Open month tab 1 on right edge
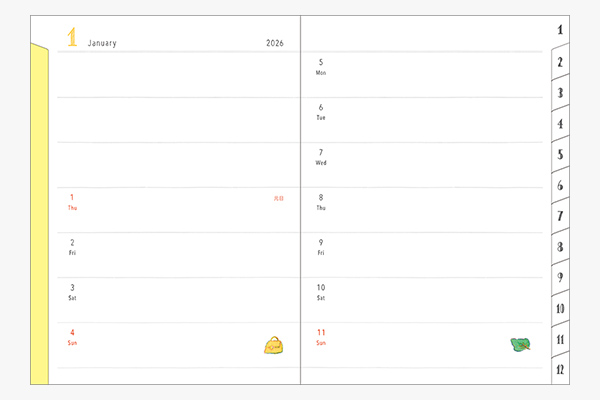600x400 pixels. (560, 30)
